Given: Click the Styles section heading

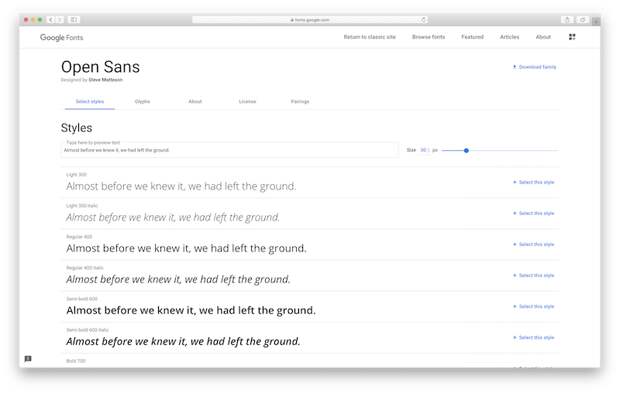Looking at the screenshot, I should click(76, 128).
